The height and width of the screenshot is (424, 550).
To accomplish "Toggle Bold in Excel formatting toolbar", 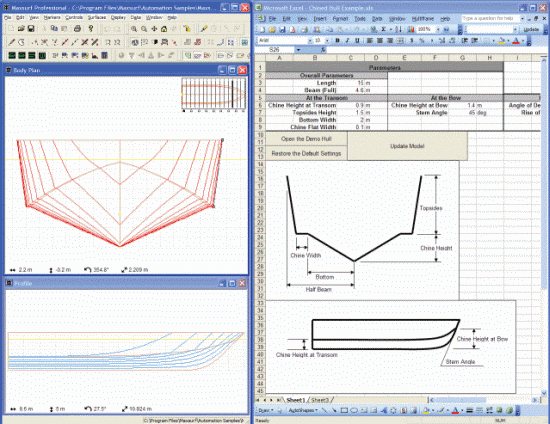I will [337, 41].
